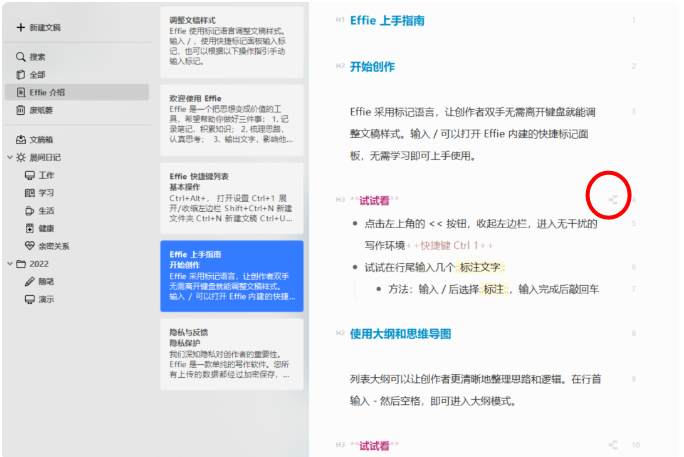This screenshot has height=457, width=684.
Task: Collapse the 2022 folder chevron
Action: click(10, 263)
